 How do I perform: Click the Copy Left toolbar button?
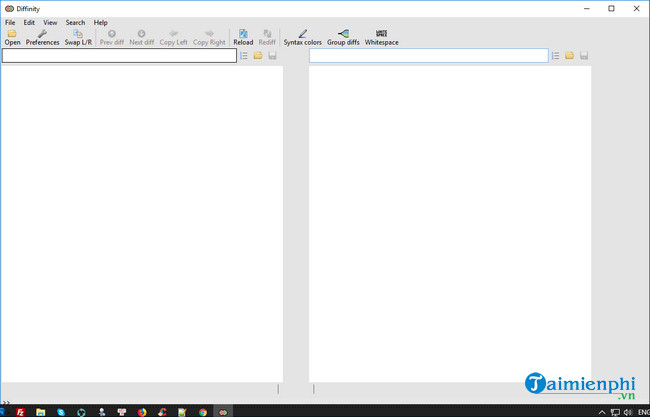point(173,37)
